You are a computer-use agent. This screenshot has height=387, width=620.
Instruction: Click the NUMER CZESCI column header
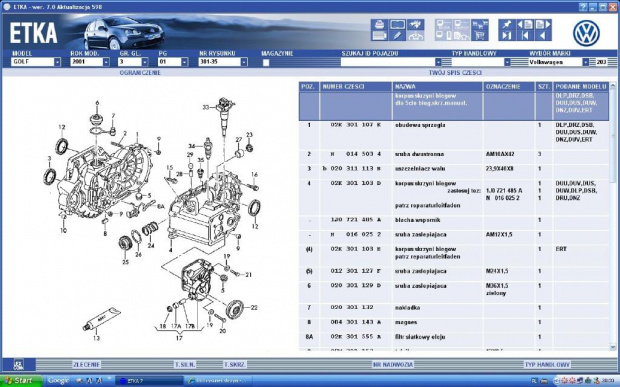tap(356, 87)
